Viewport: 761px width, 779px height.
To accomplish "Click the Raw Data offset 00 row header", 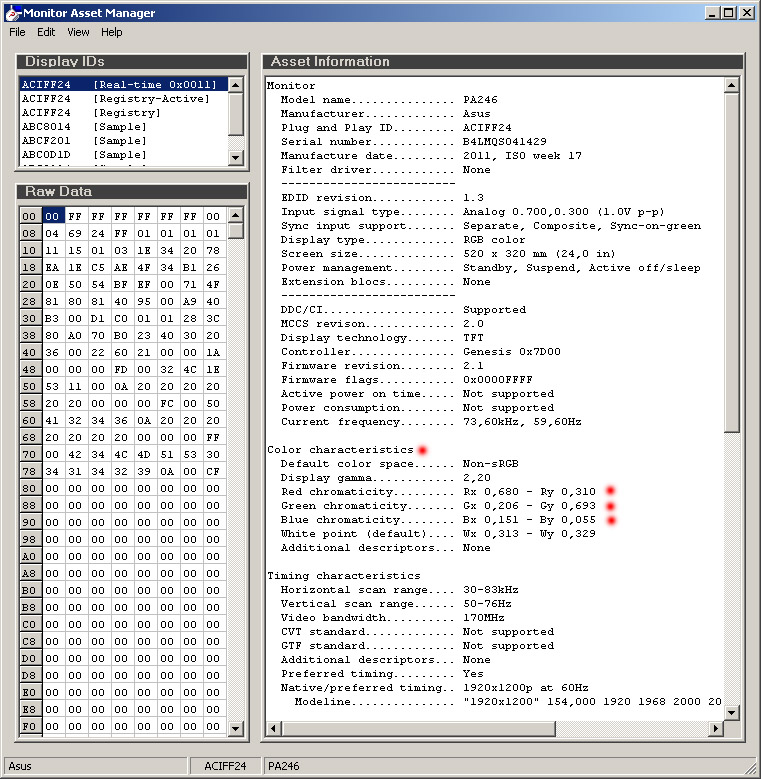I will click(x=30, y=216).
